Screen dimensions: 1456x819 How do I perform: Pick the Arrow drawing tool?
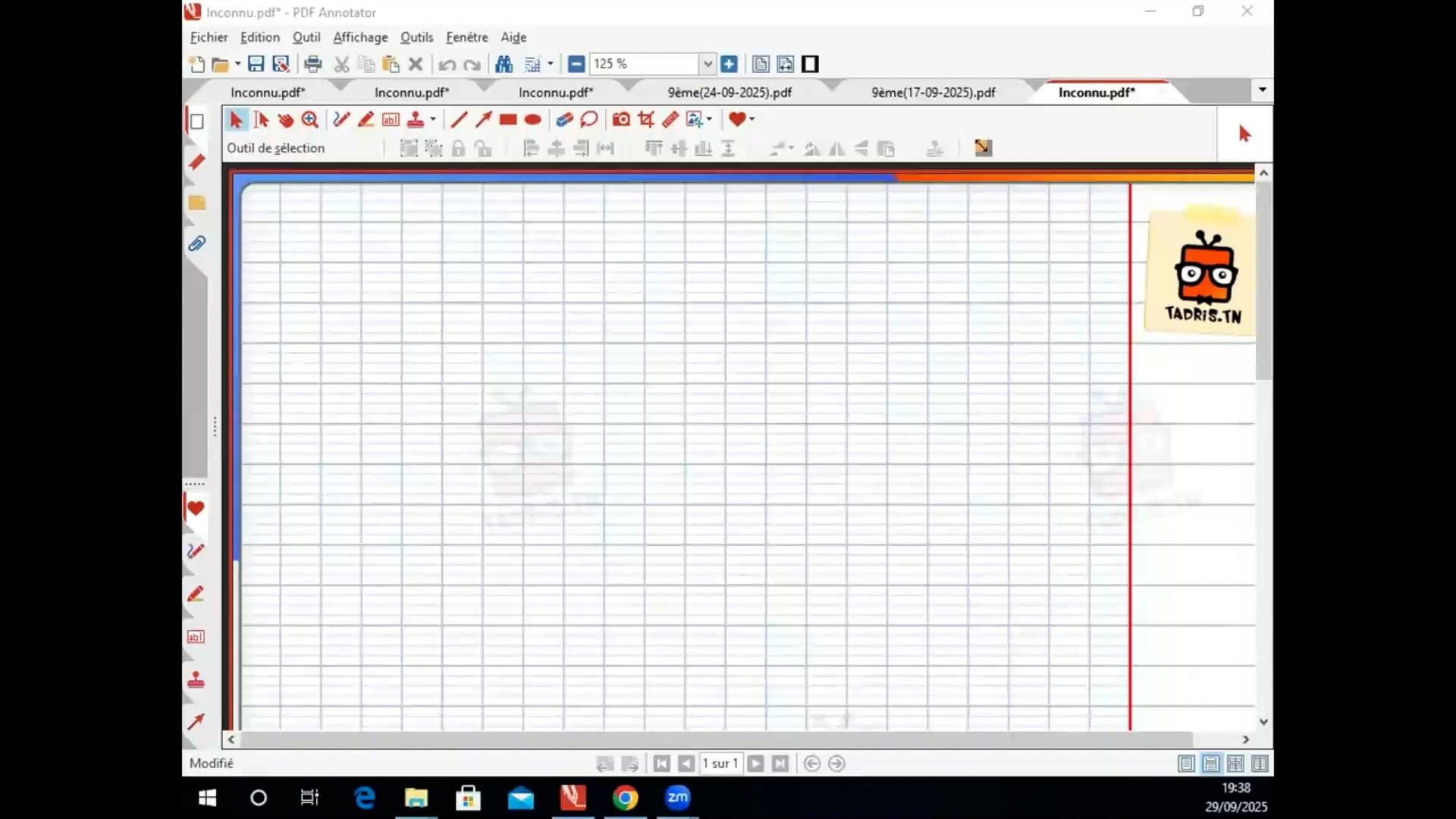[x=483, y=119]
